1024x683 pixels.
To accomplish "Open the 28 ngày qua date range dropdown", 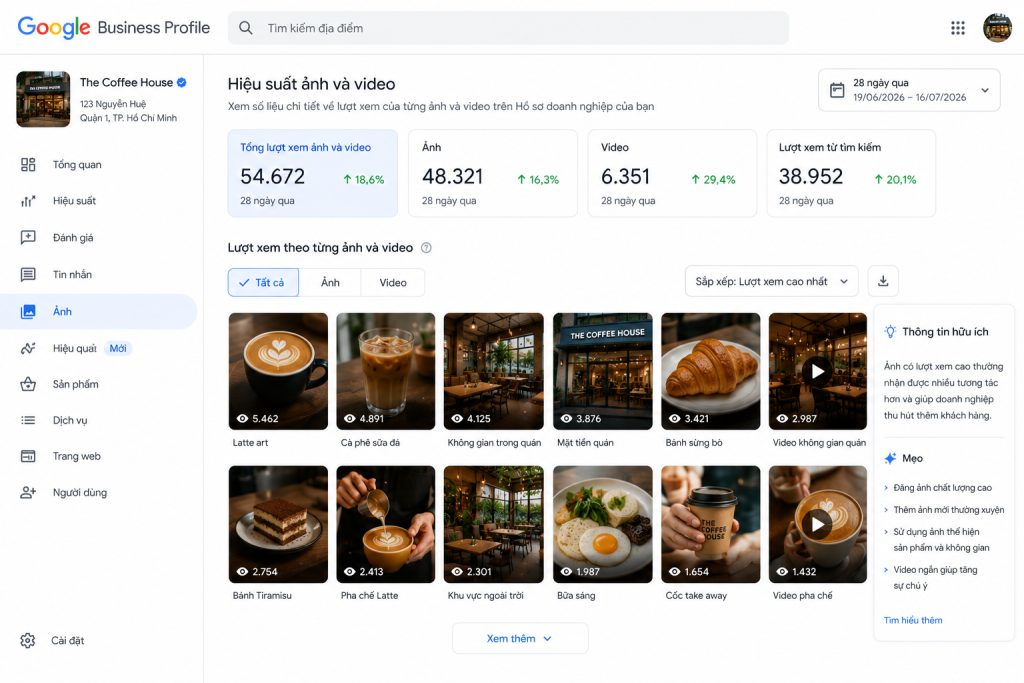I will point(909,90).
